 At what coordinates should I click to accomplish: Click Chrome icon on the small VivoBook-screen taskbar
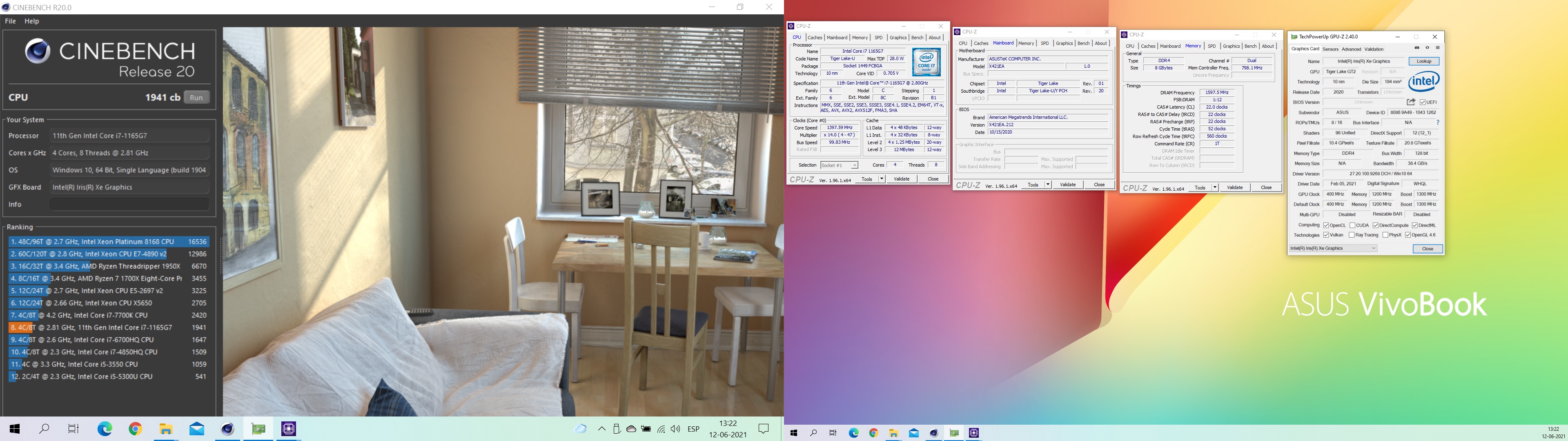(x=873, y=433)
